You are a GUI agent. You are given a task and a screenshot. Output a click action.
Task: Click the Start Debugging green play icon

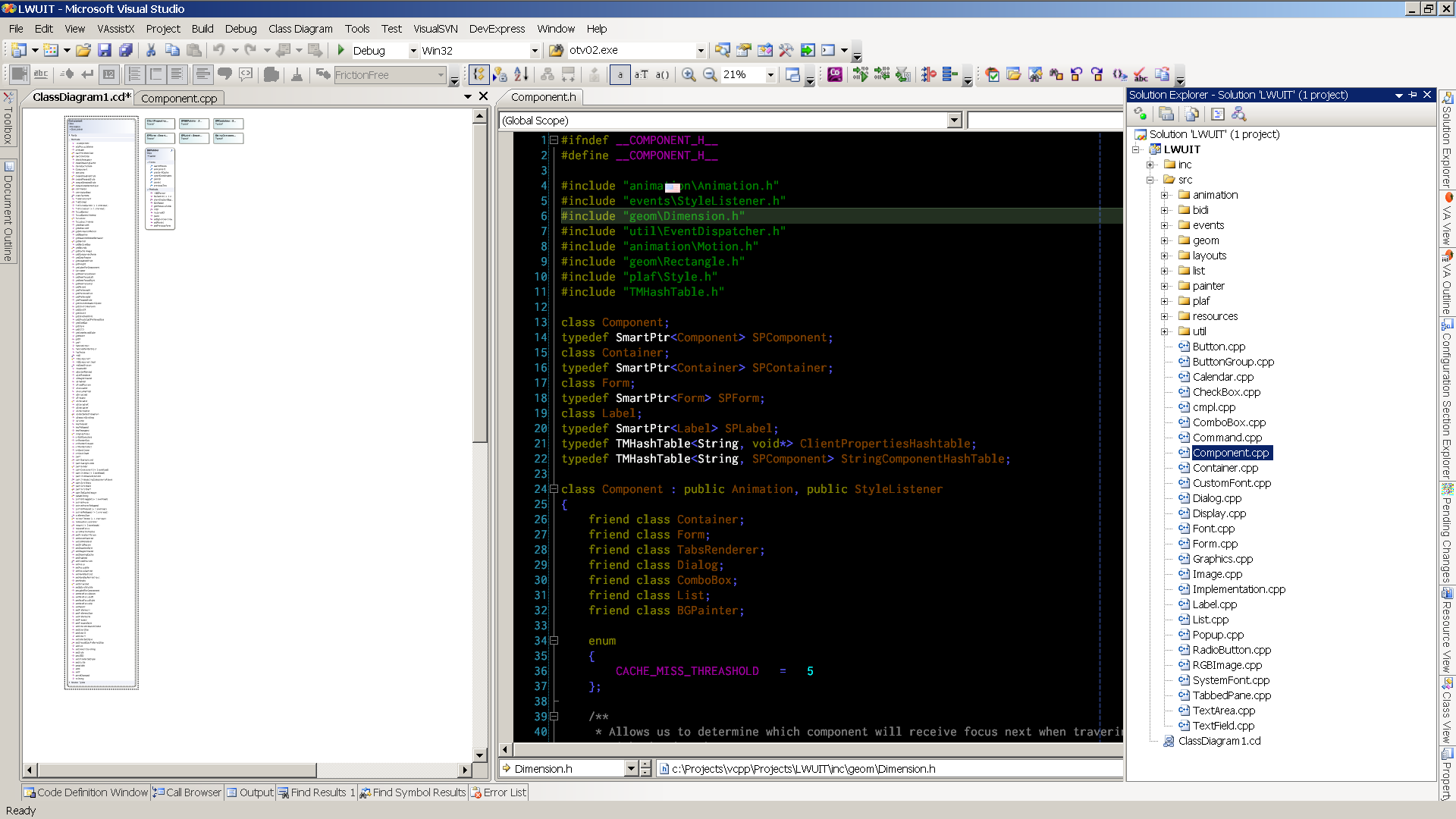tap(340, 51)
